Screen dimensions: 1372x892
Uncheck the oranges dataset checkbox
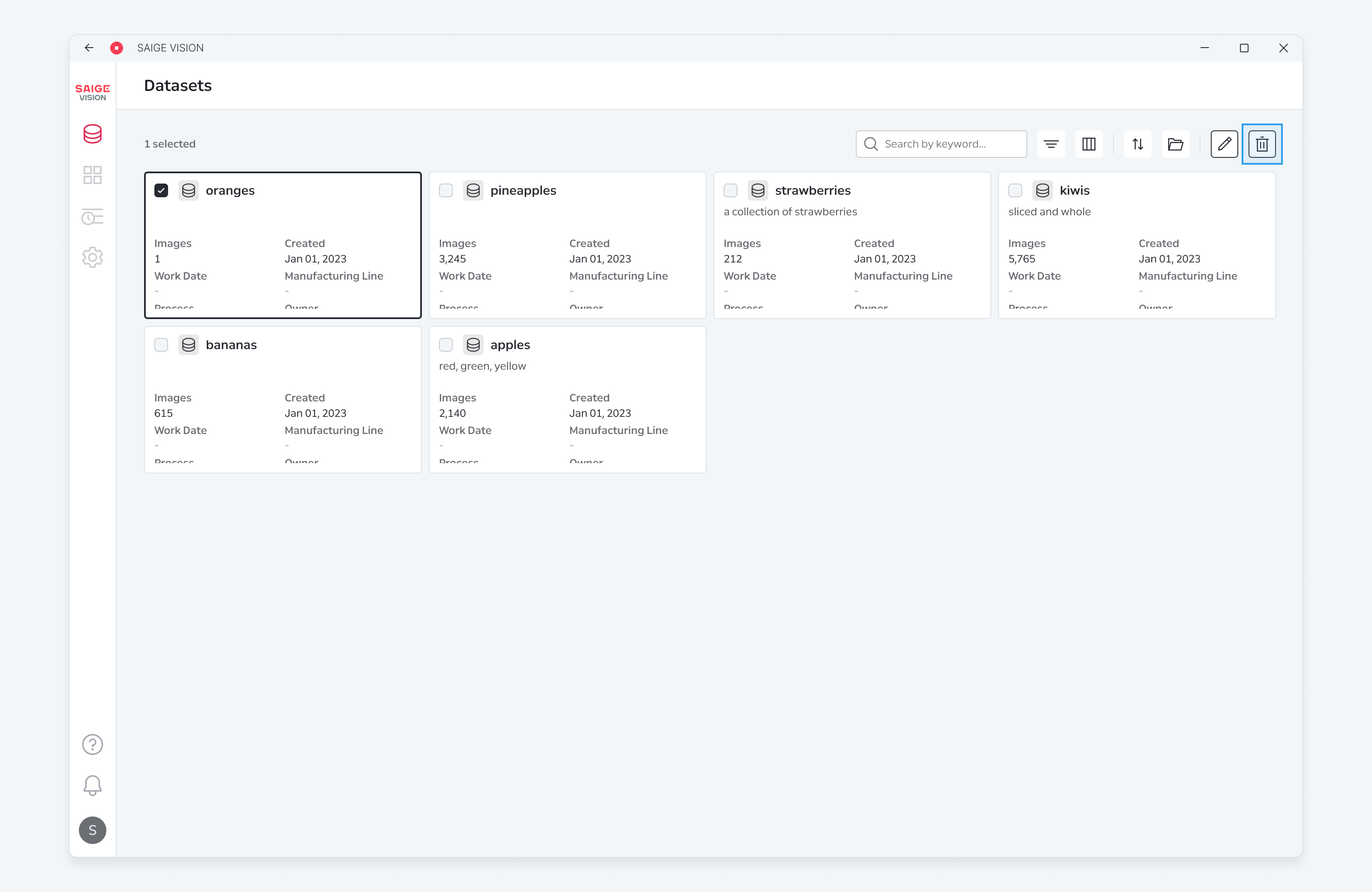[x=161, y=190]
